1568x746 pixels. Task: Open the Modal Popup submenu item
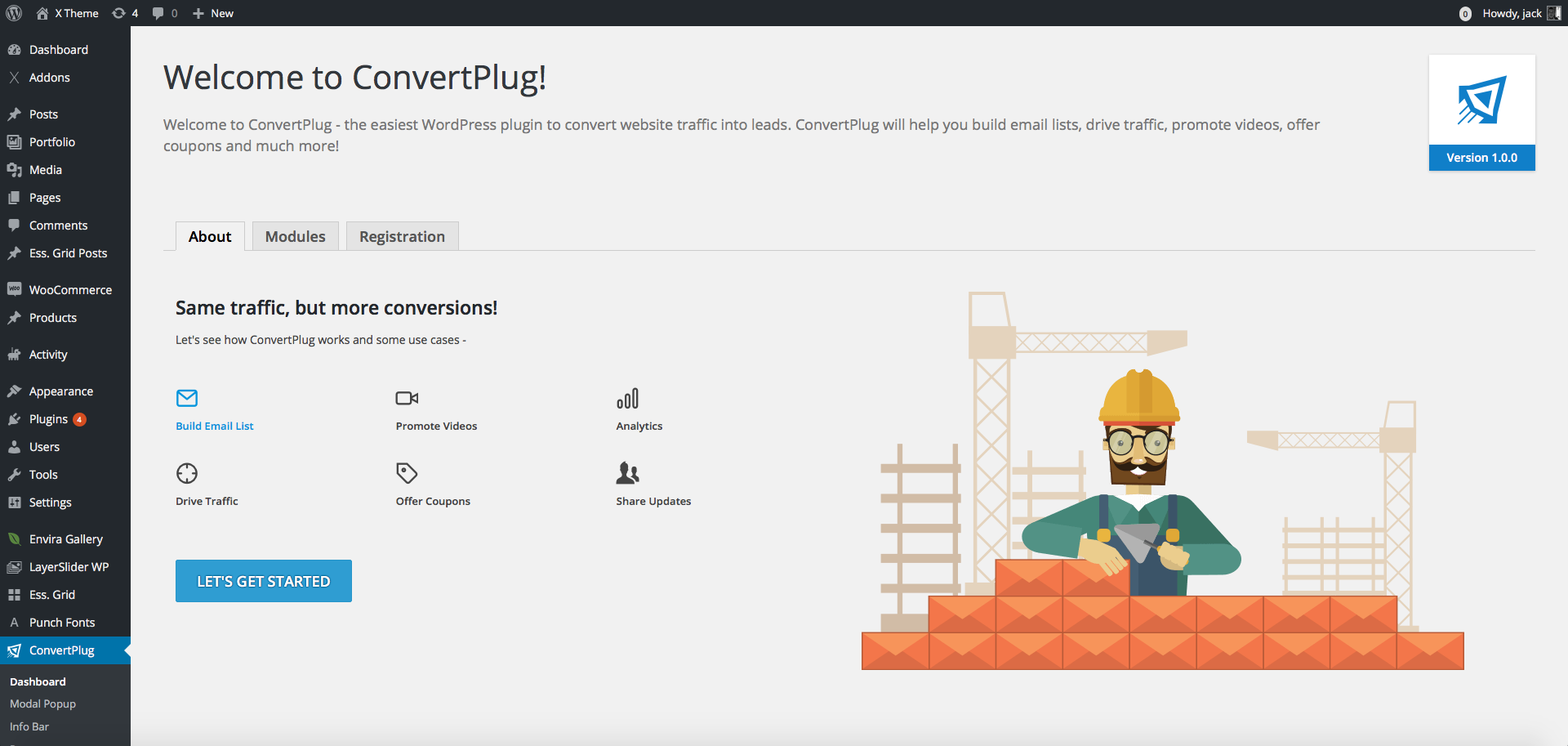(x=42, y=704)
